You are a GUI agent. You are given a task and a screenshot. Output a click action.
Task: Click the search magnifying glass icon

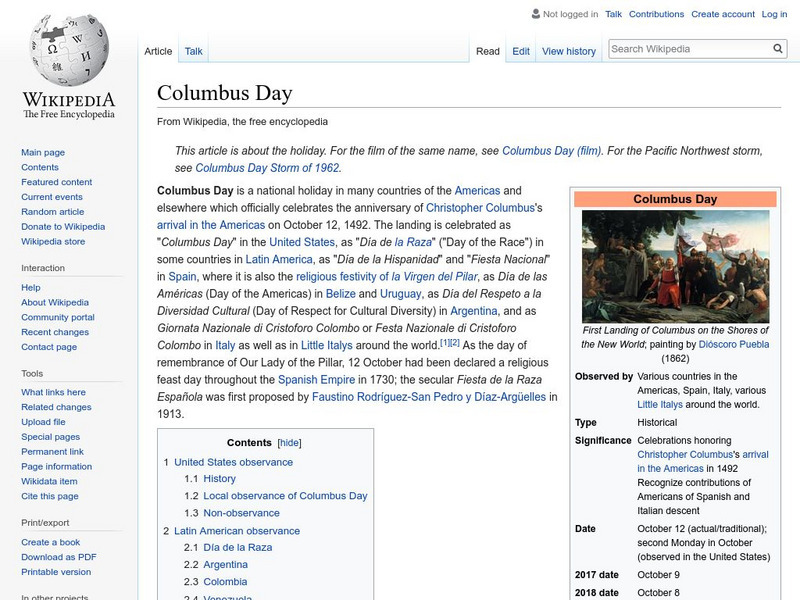click(x=777, y=47)
